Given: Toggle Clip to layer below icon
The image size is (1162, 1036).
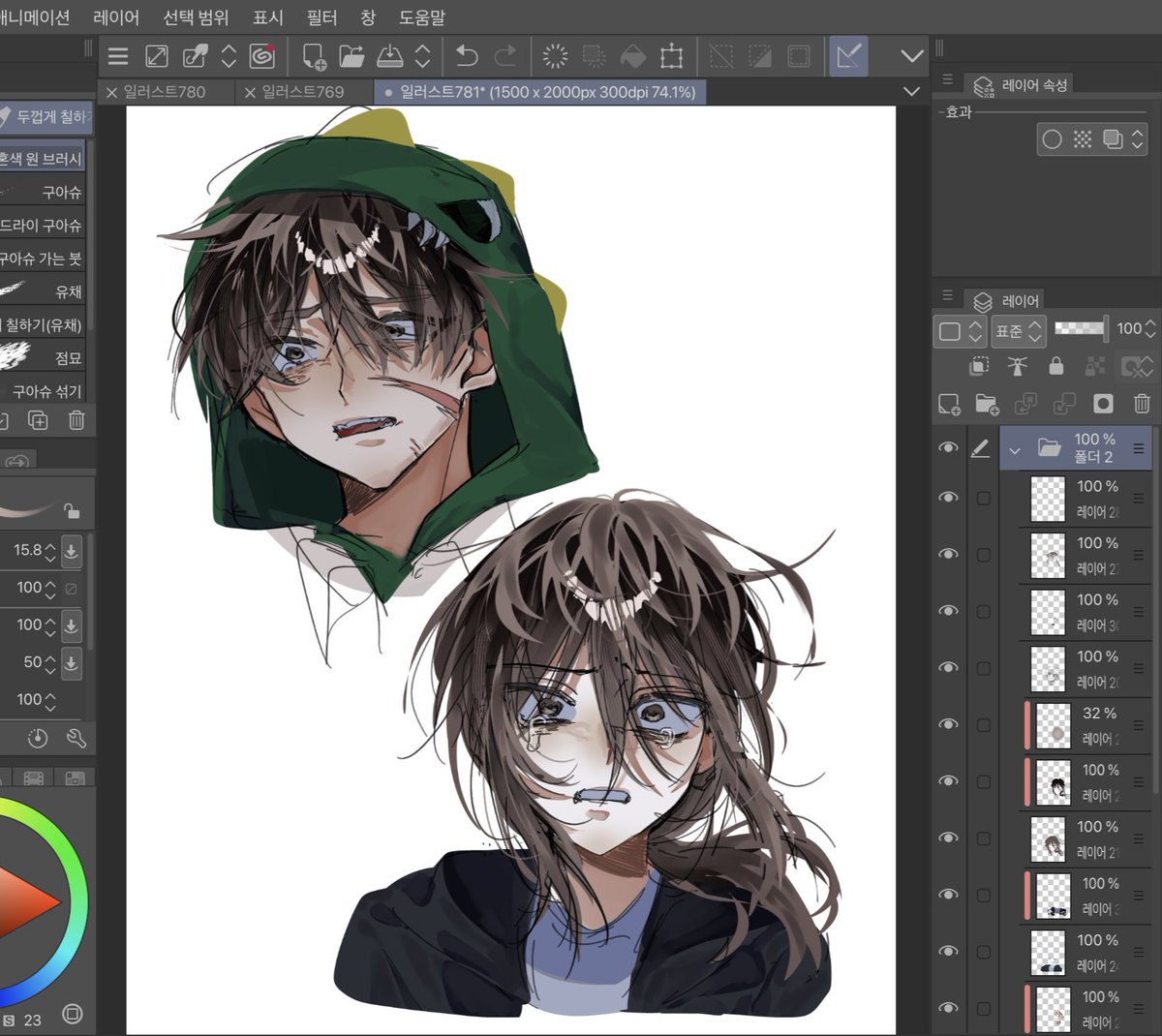Looking at the screenshot, I should click(x=980, y=366).
